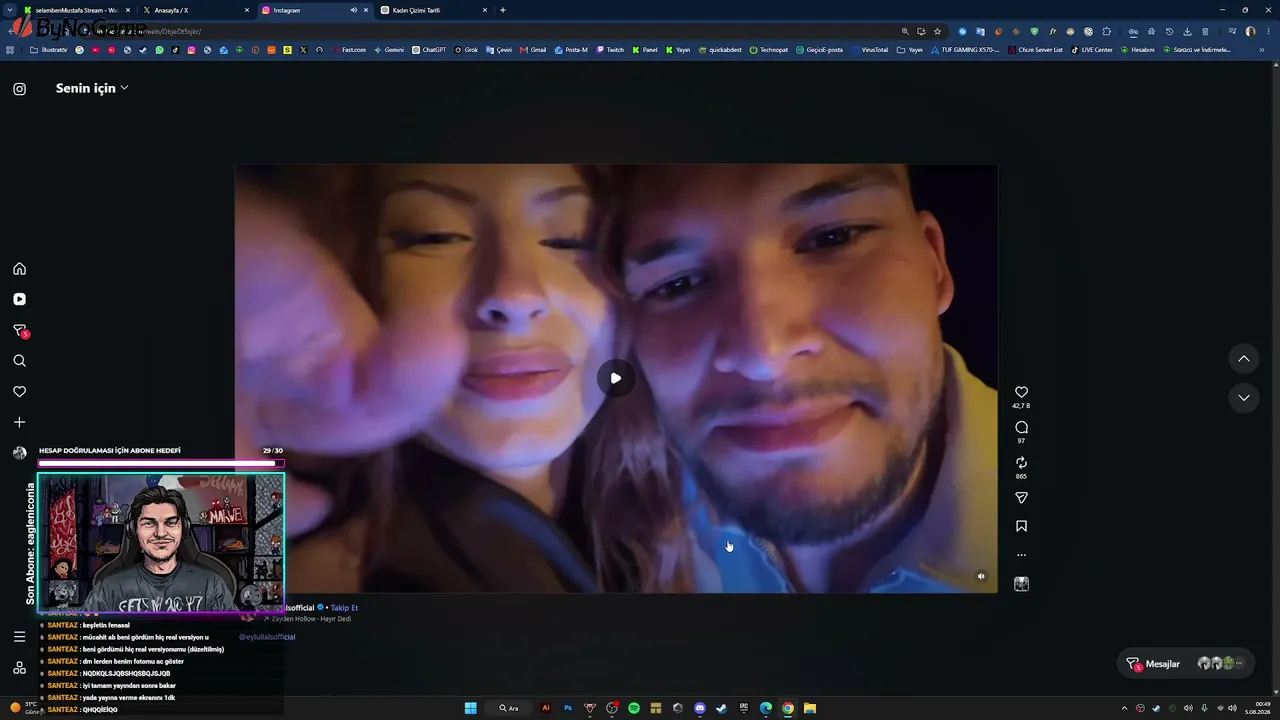Open Steam from the taskbar
Screen dimensions: 1280x720
[x=722, y=708]
